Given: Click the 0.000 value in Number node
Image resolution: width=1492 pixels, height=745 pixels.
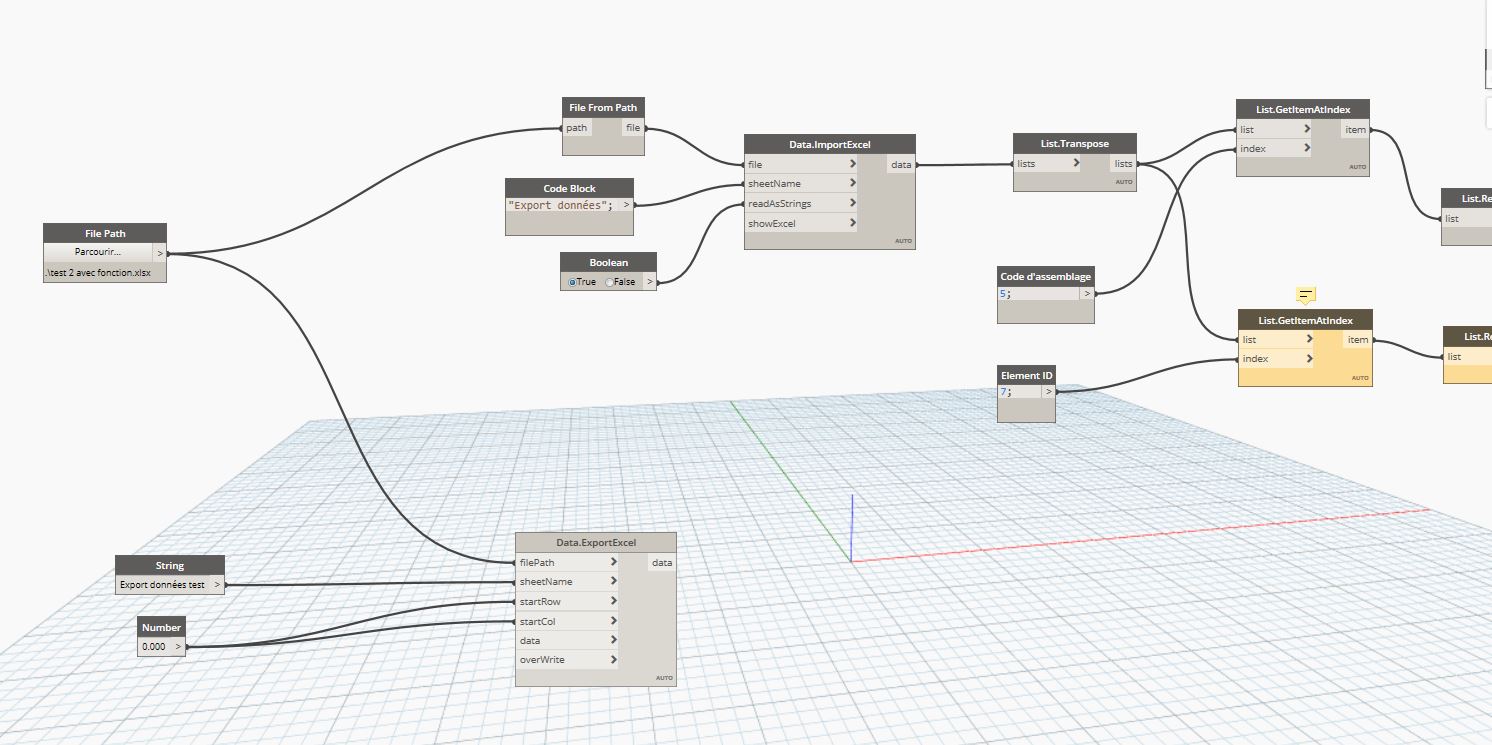Looking at the screenshot, I should point(154,647).
